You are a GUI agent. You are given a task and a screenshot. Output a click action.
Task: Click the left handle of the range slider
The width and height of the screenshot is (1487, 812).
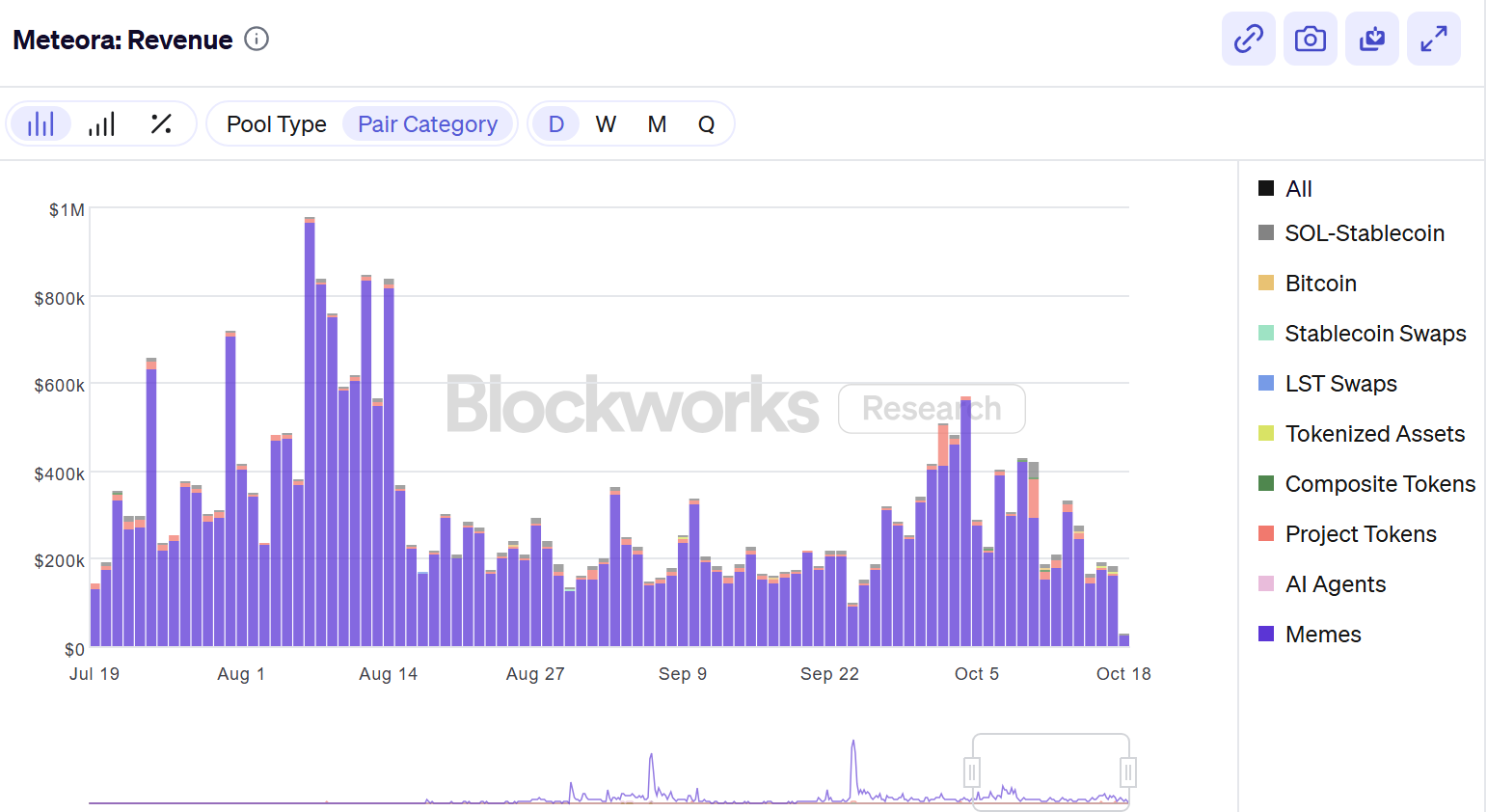click(x=972, y=772)
